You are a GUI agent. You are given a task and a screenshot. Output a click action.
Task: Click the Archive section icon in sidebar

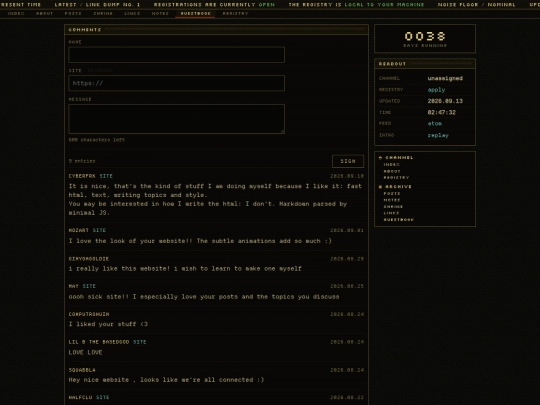pos(381,187)
